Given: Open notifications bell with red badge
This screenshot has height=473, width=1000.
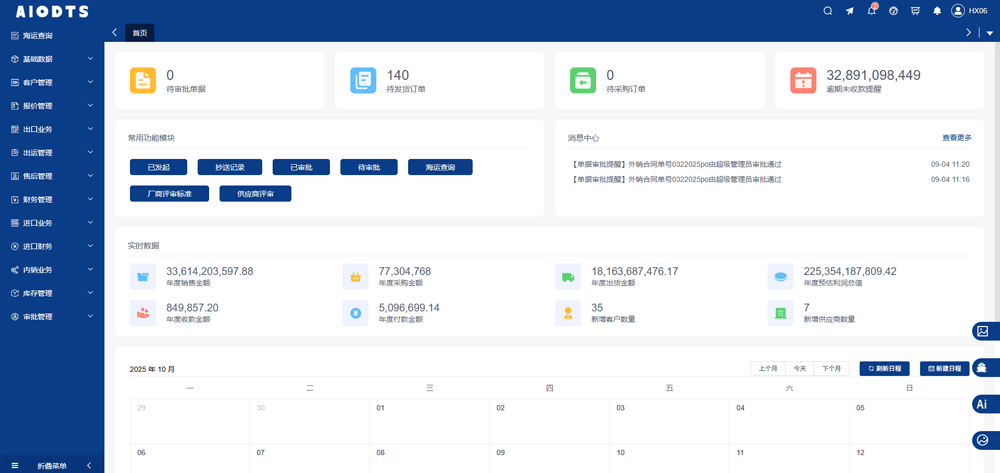Looking at the screenshot, I should point(871,11).
